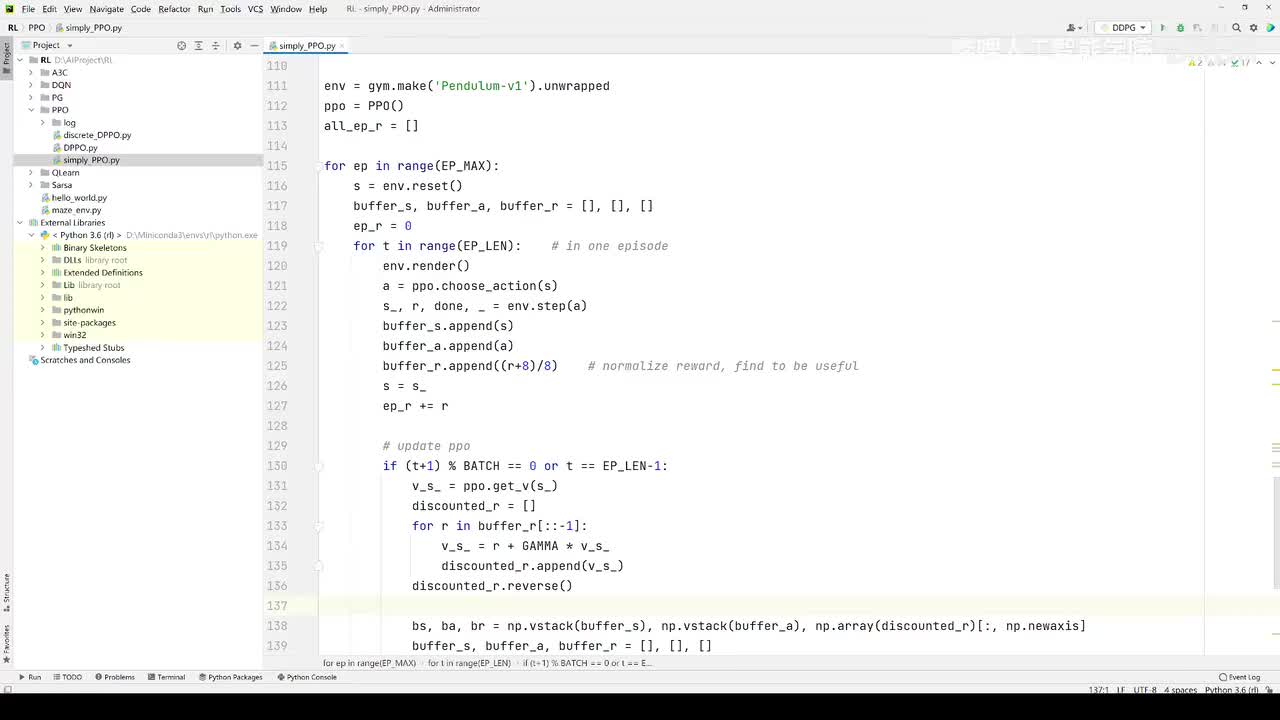Open the Event Log from status bar
Screen dimensions: 1280x720
1240,677
